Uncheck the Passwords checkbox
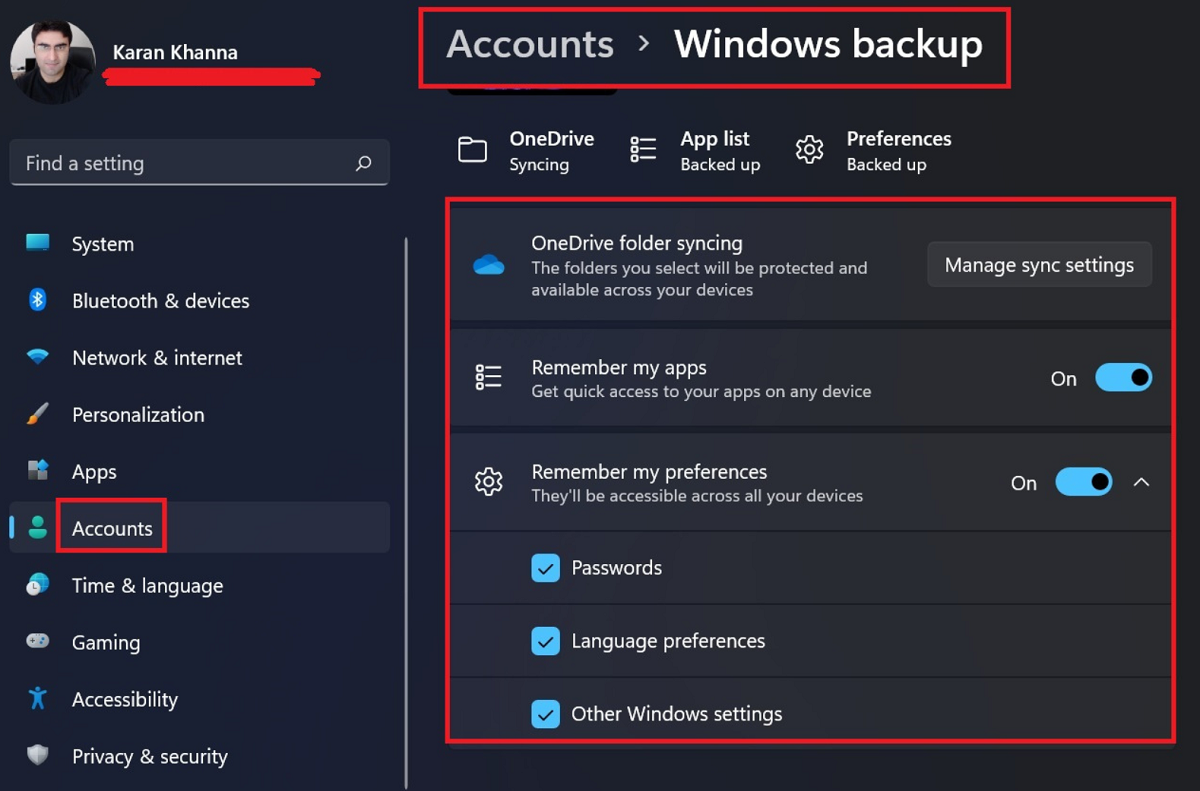1200x791 pixels. [x=546, y=567]
